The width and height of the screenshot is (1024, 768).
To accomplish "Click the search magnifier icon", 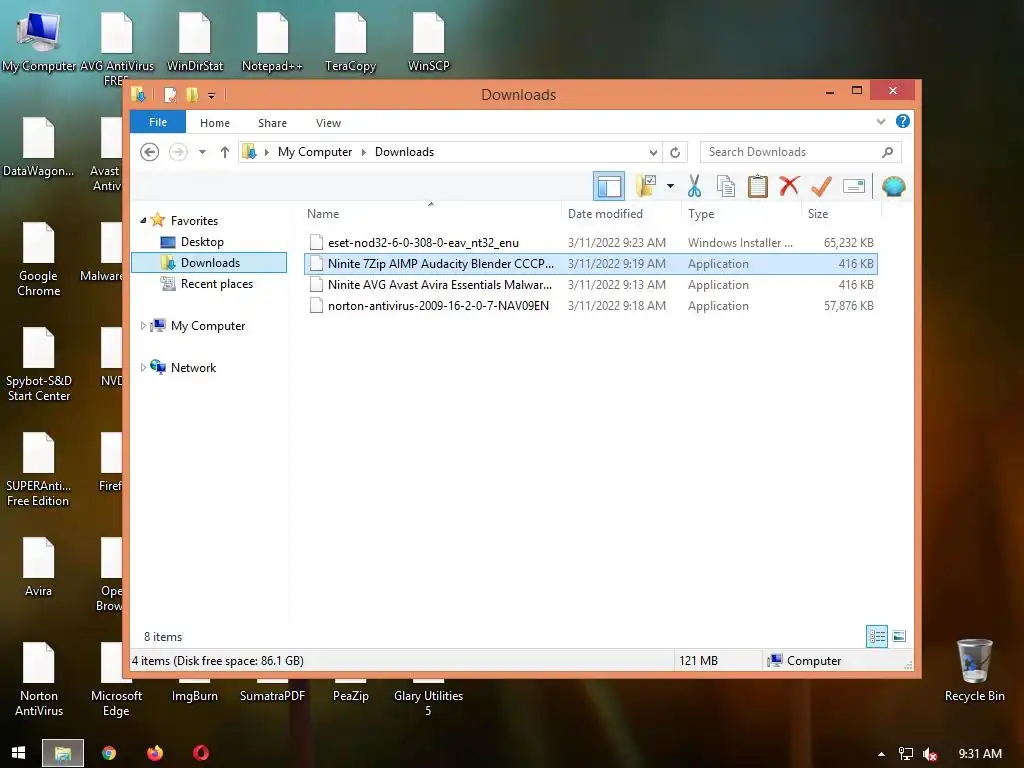I will (x=887, y=152).
